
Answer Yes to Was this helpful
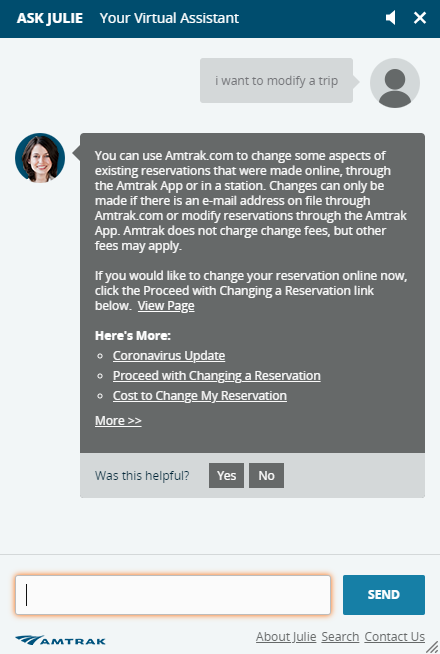226,475
